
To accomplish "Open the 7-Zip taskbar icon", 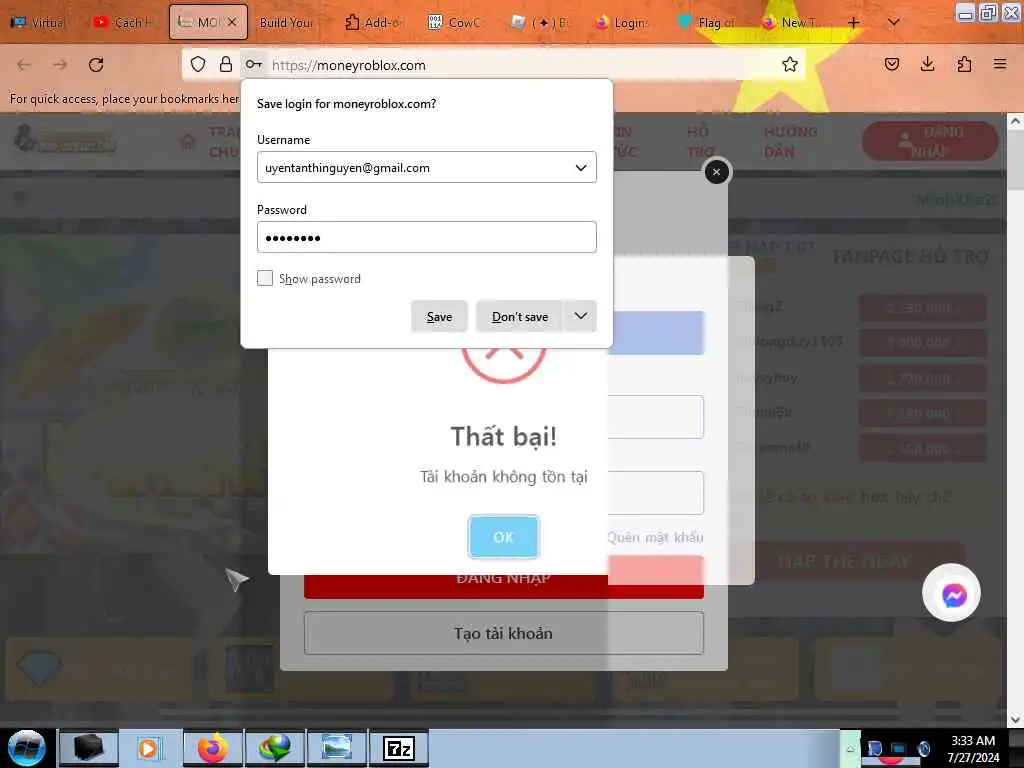I will coord(399,748).
